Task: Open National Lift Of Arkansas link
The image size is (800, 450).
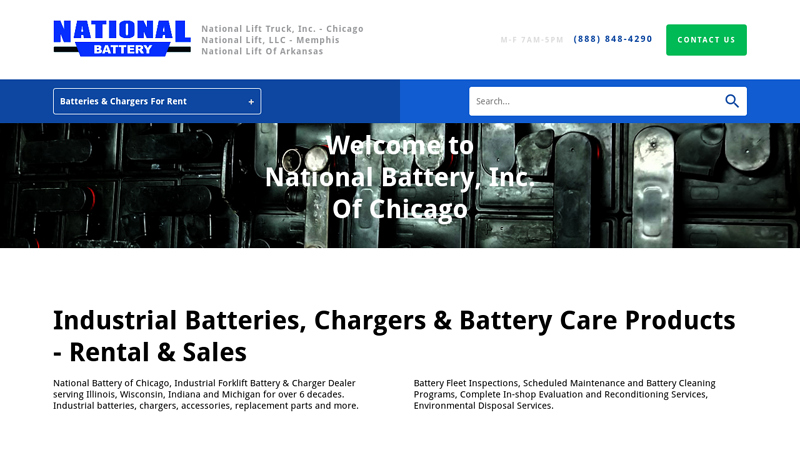Action: tap(262, 51)
